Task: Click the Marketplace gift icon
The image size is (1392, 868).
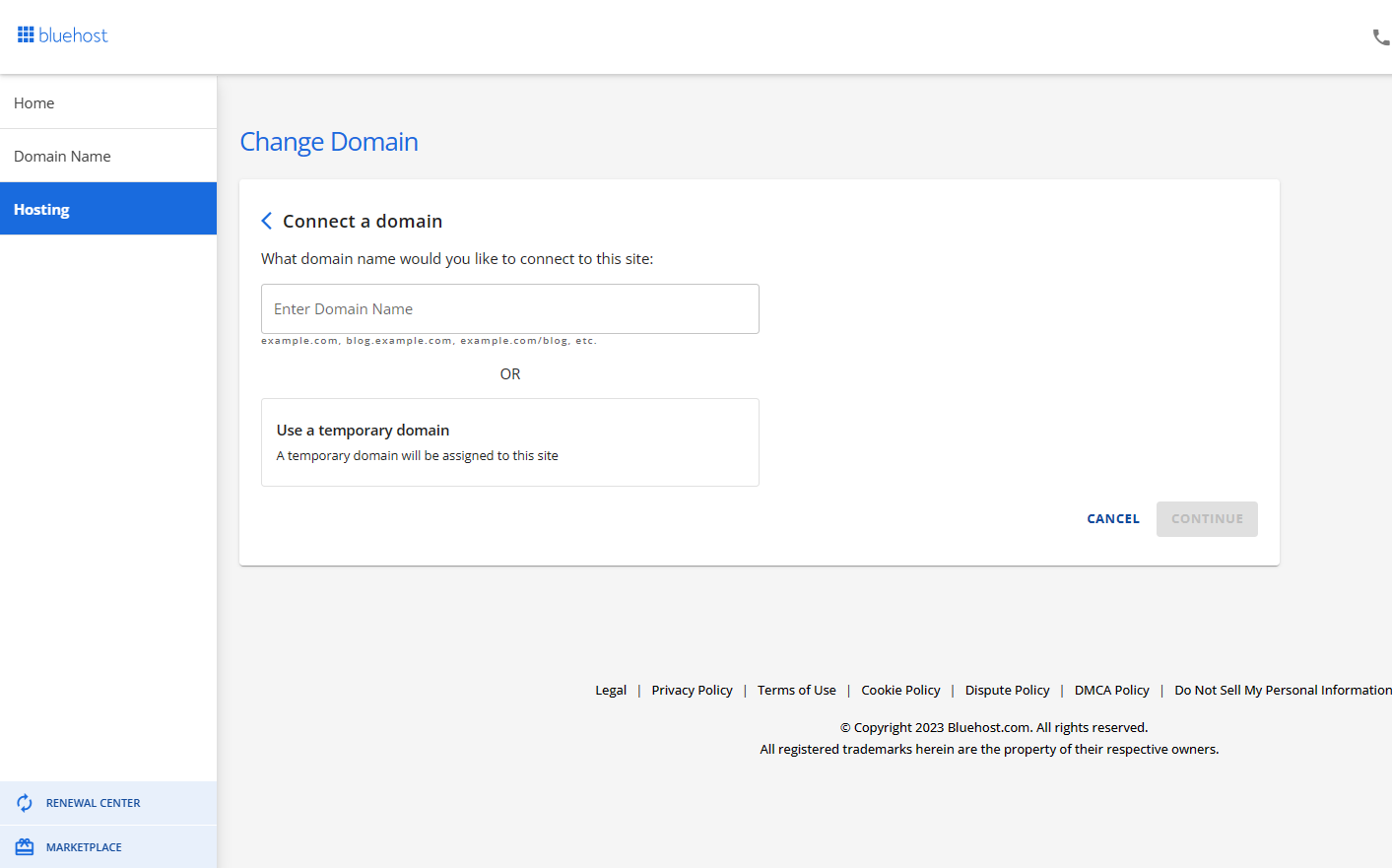Action: tap(25, 847)
